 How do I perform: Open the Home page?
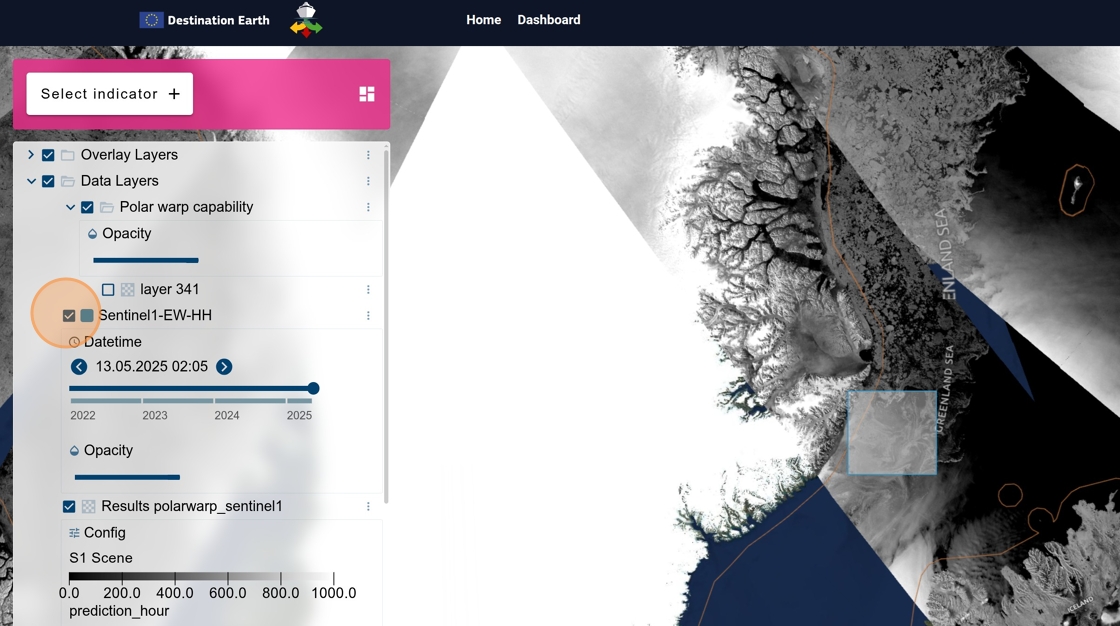[x=484, y=20]
